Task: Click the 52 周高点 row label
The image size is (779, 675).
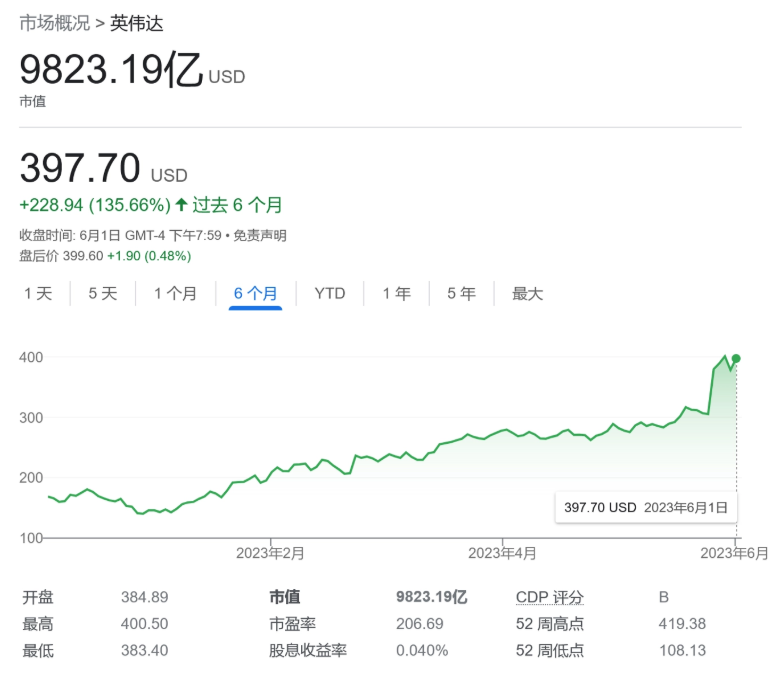Action: [x=549, y=624]
